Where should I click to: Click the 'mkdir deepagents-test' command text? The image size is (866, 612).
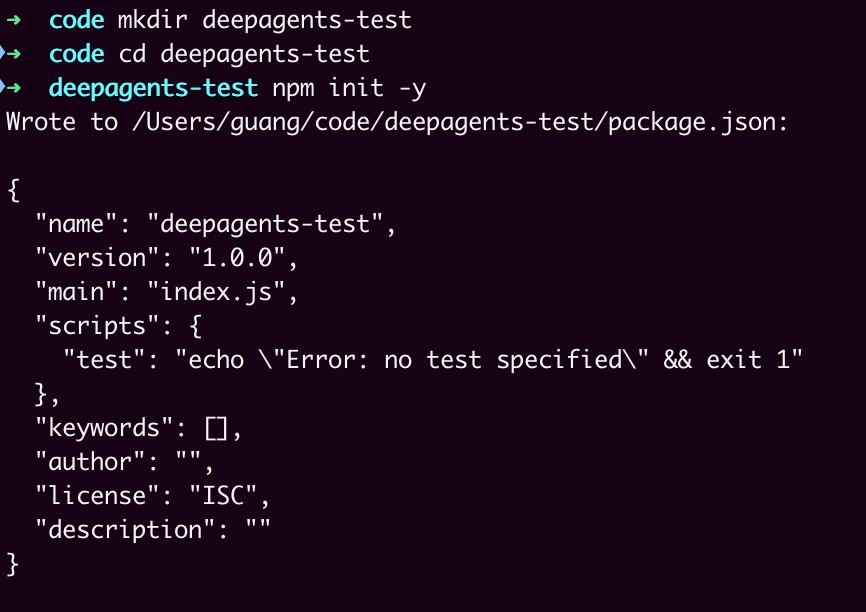[265, 20]
